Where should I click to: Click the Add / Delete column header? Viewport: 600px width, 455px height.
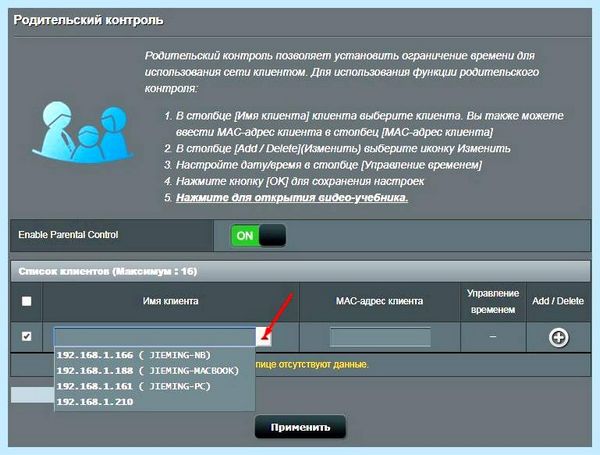point(558,301)
